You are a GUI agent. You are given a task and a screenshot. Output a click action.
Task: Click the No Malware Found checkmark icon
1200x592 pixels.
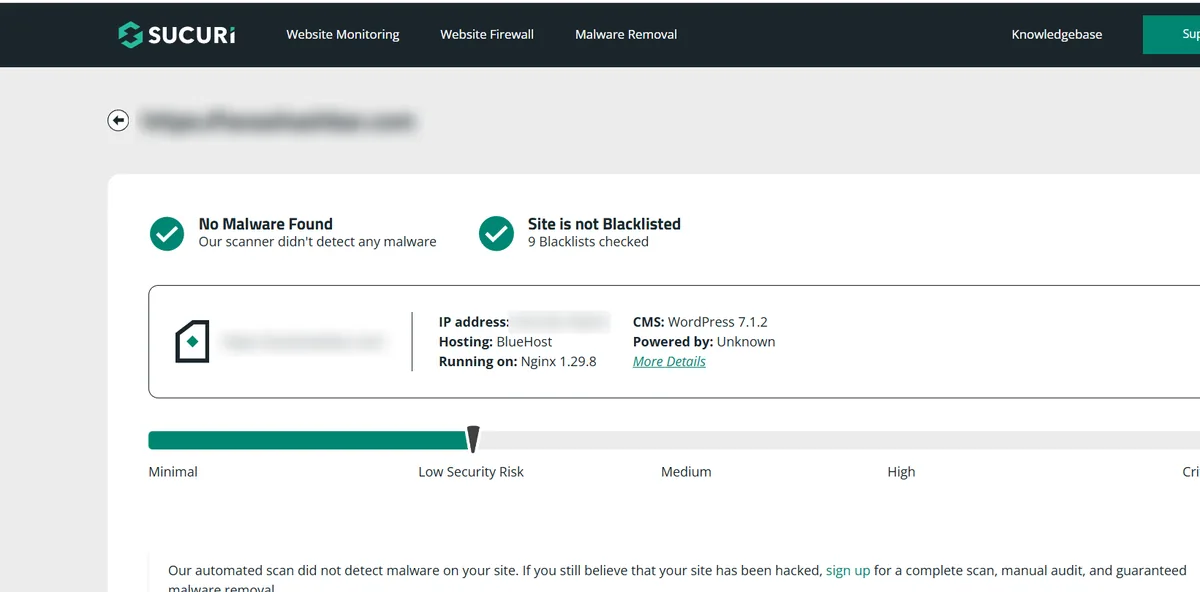167,233
